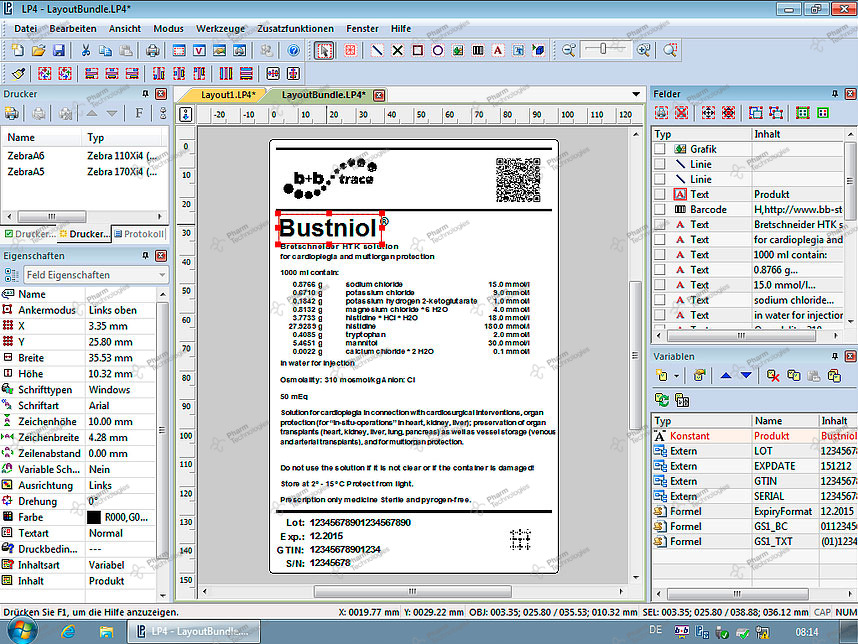Click the copy icon in main toolbar
Viewport: 858px width, 644px height.
(105, 50)
